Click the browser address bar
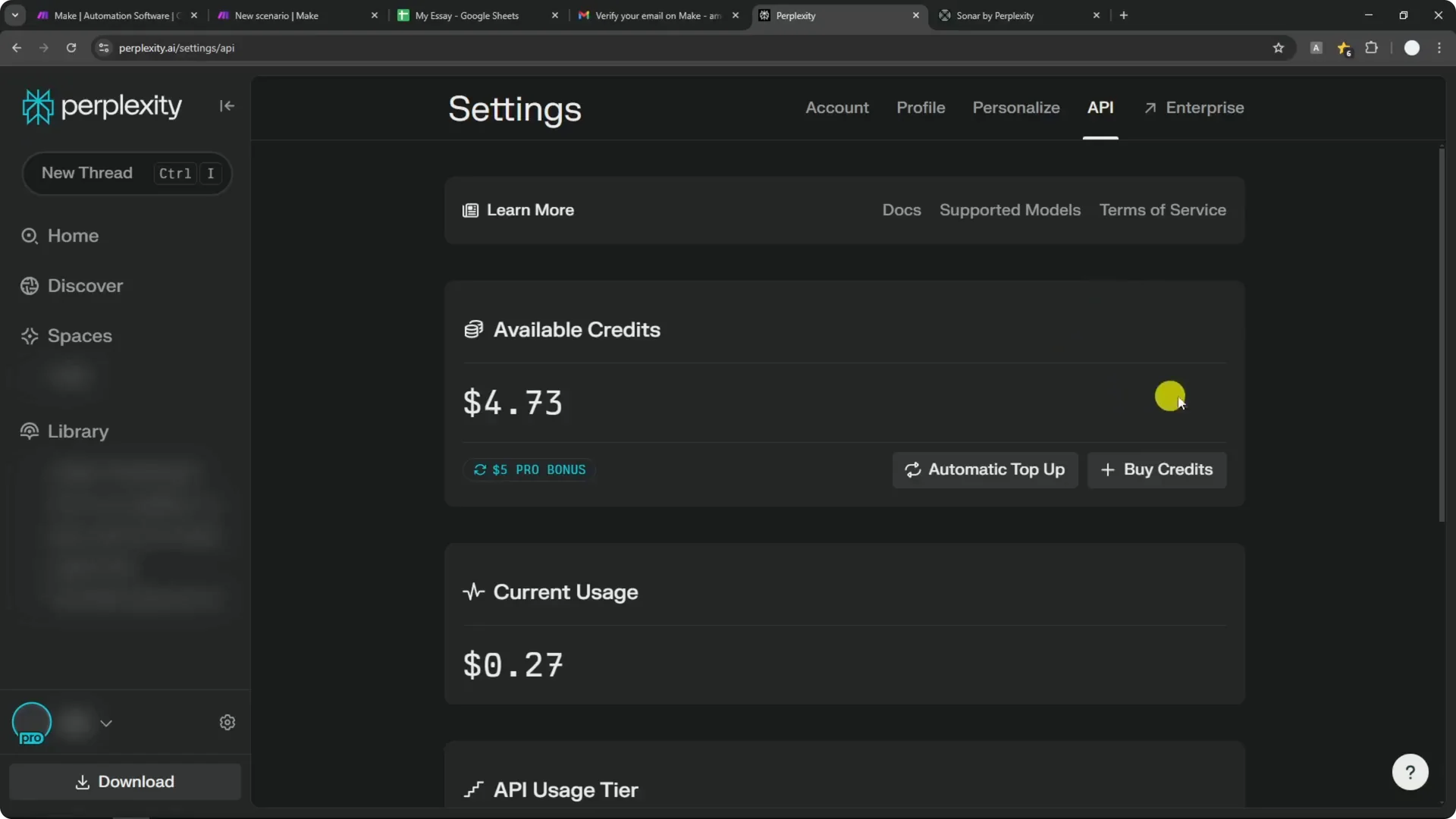The width and height of the screenshot is (1456, 819). 303,47
